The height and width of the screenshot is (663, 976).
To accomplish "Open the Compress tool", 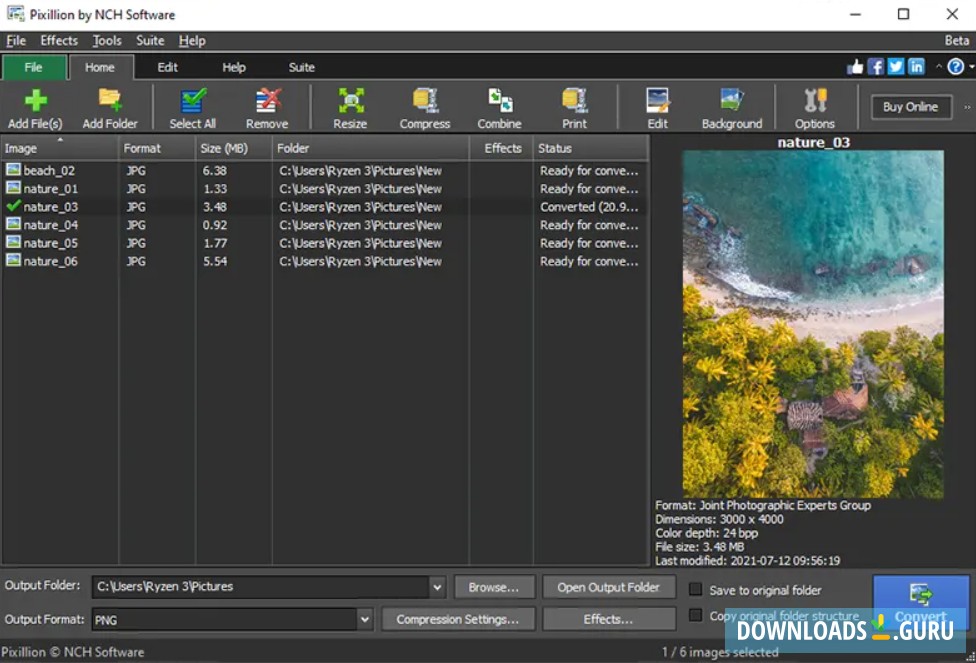I will click(x=425, y=107).
